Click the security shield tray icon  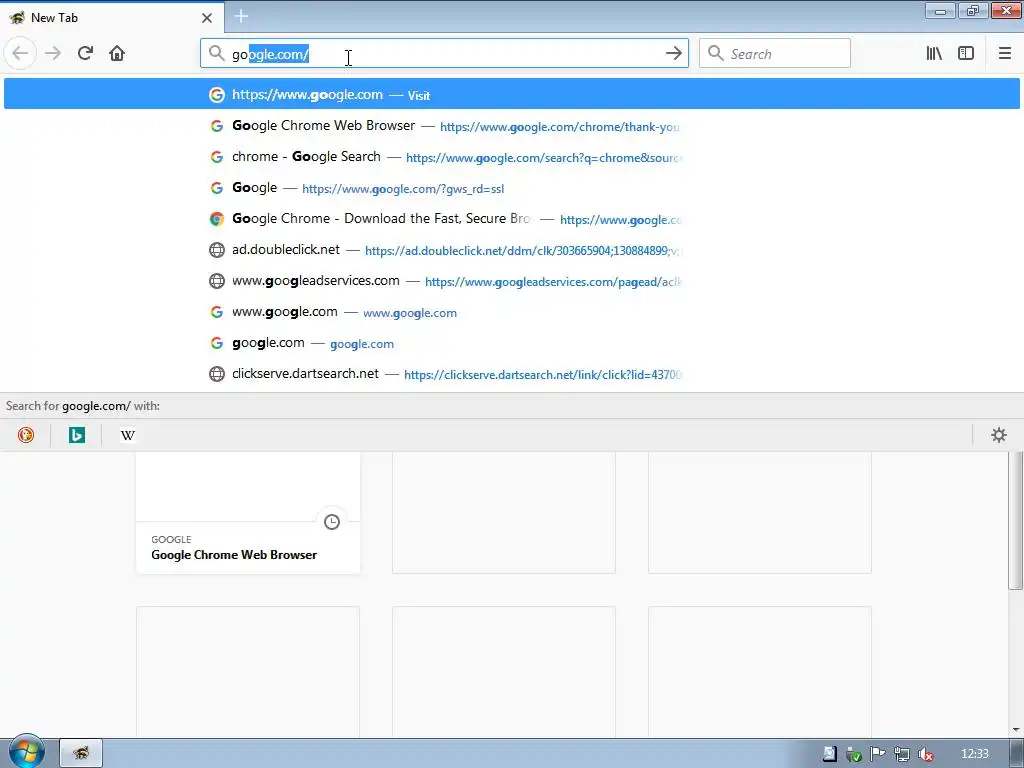[x=853, y=754]
